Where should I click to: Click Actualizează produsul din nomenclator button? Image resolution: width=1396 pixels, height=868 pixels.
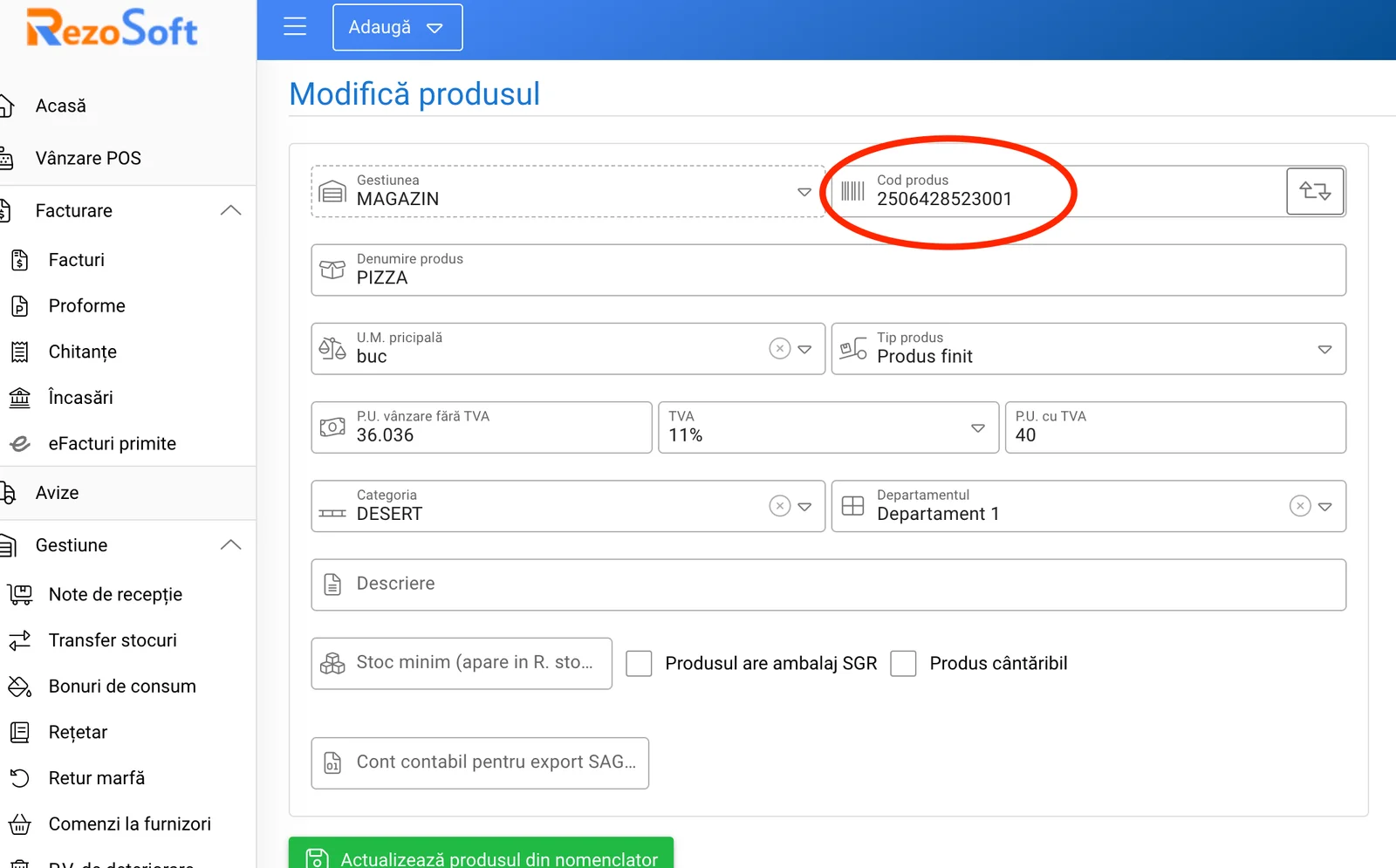481,853
